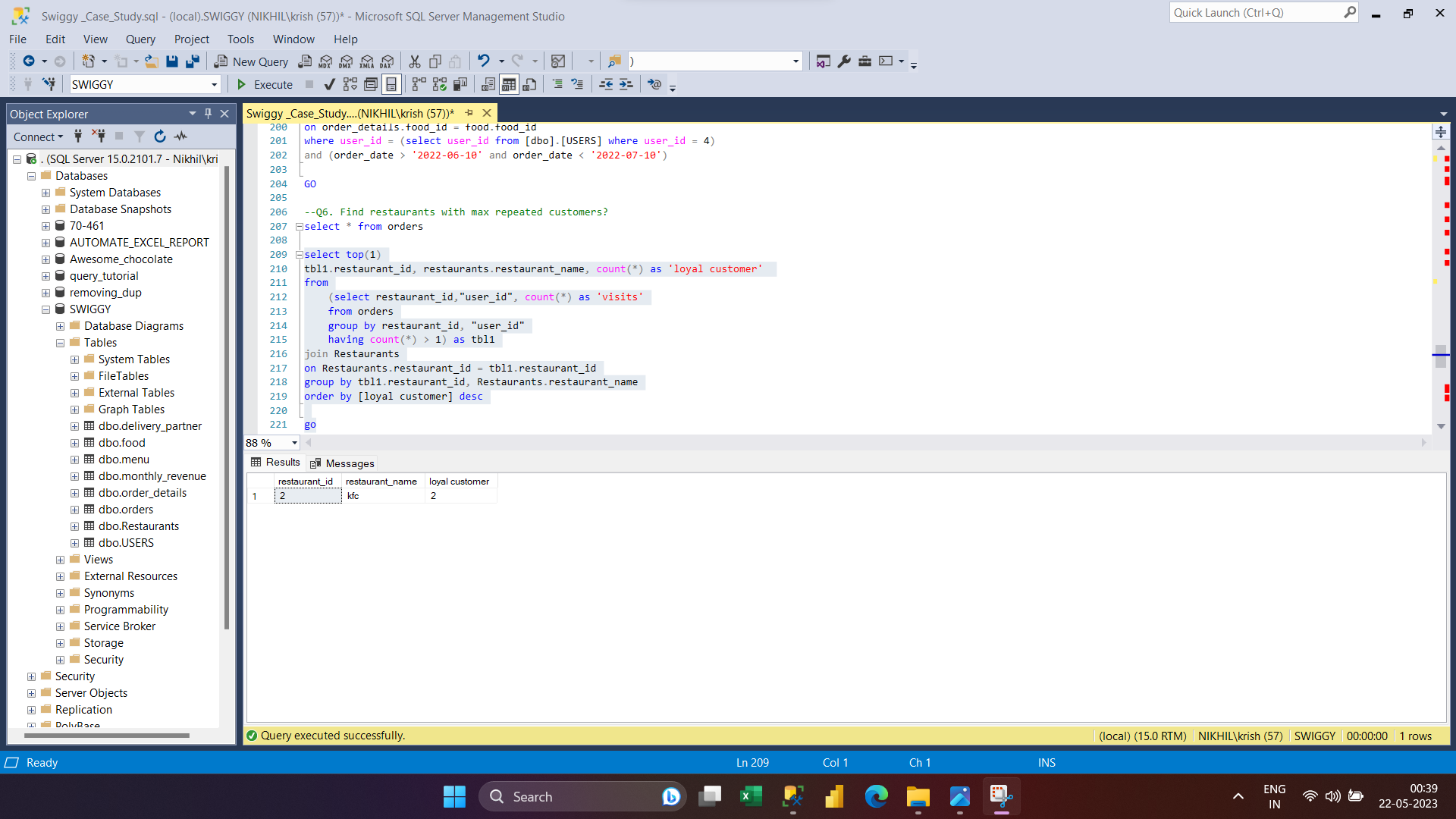
Task: Collapse the SWIGGY database node
Action: tap(46, 309)
